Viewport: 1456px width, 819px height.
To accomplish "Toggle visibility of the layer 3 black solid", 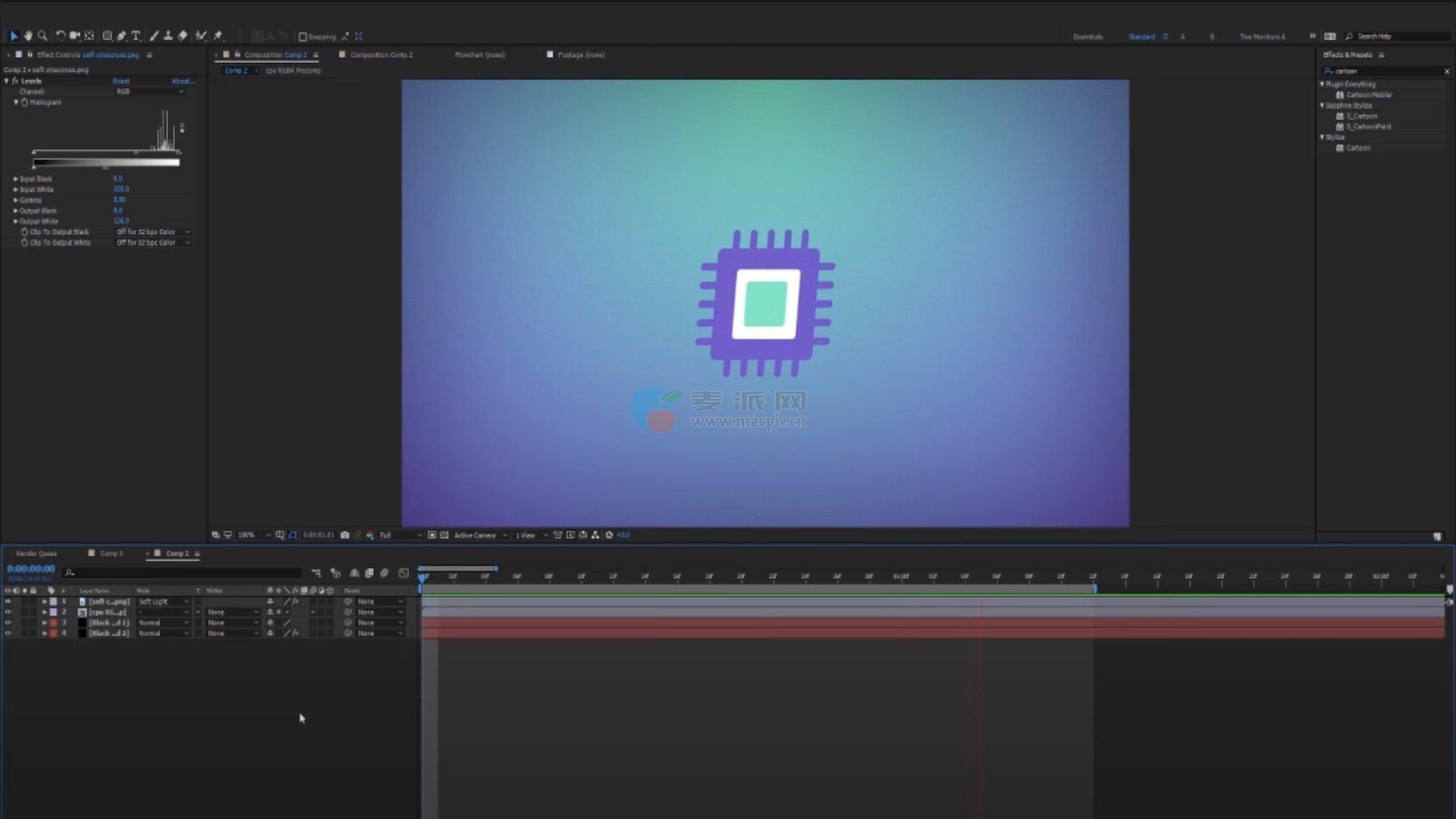I will (8, 623).
